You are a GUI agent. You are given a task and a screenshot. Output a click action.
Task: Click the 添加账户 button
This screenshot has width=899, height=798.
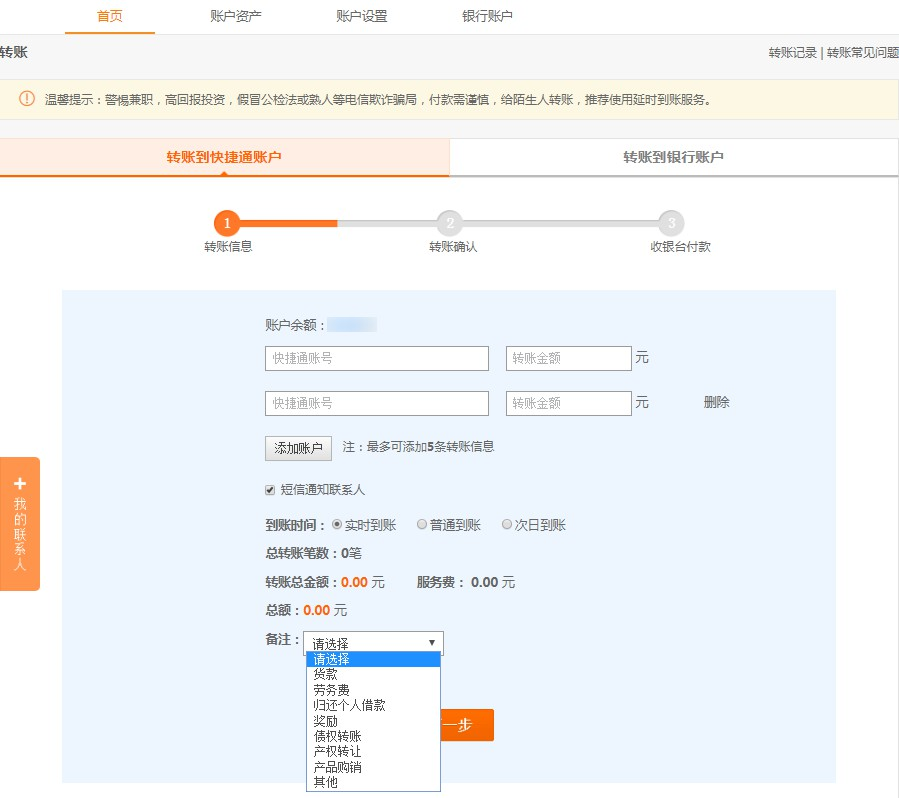coord(298,448)
